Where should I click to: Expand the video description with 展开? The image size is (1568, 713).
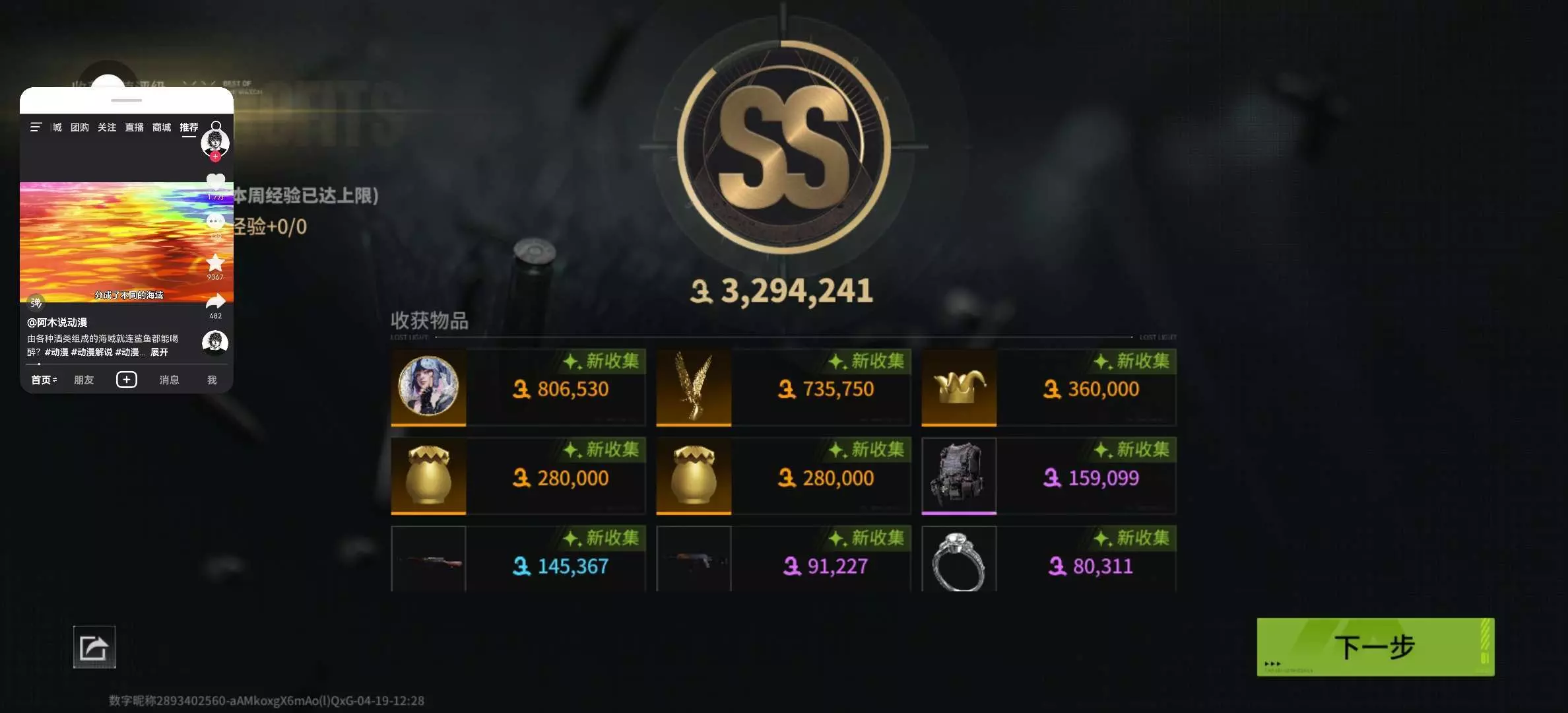[x=159, y=352]
